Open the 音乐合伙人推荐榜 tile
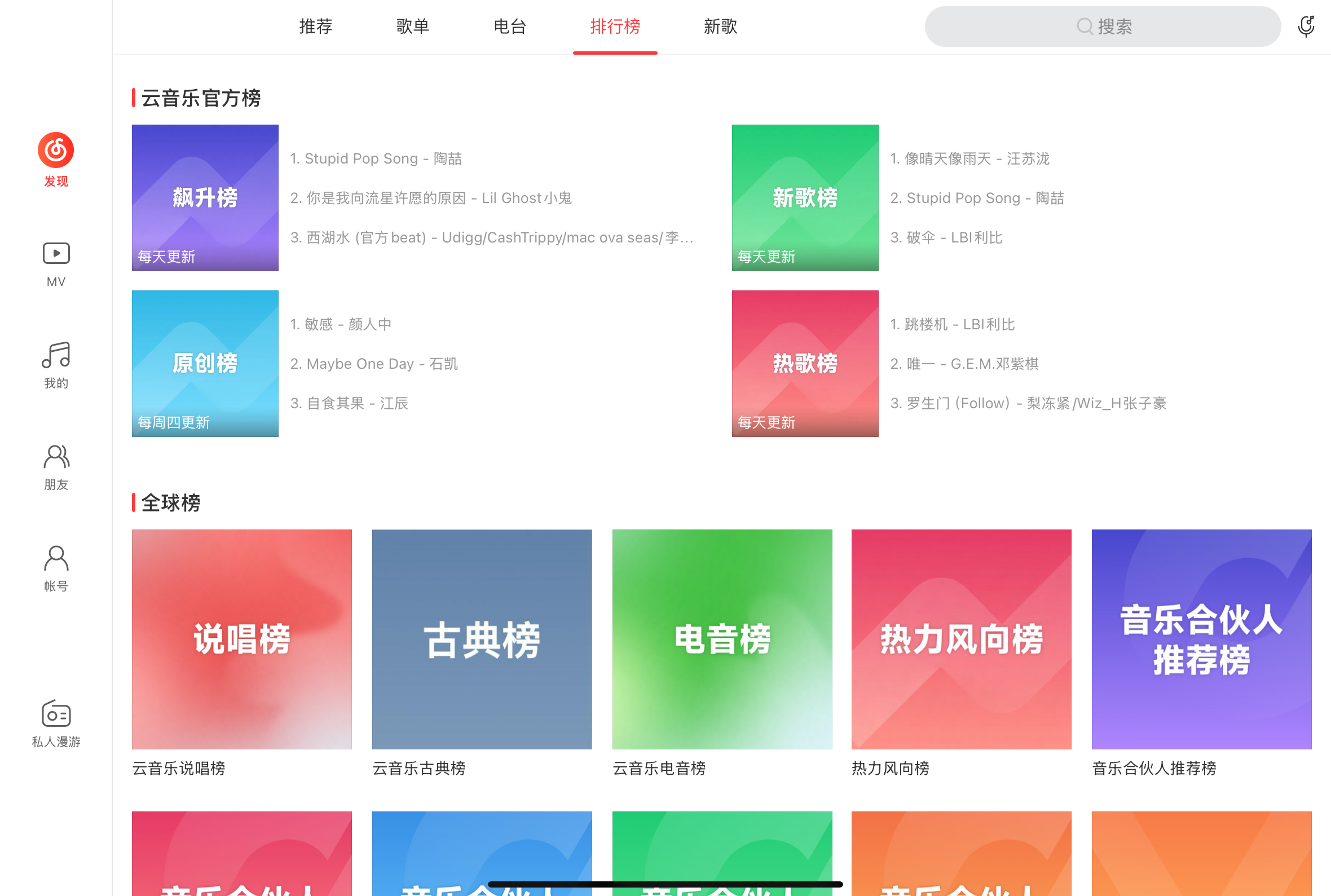 tap(1201, 639)
